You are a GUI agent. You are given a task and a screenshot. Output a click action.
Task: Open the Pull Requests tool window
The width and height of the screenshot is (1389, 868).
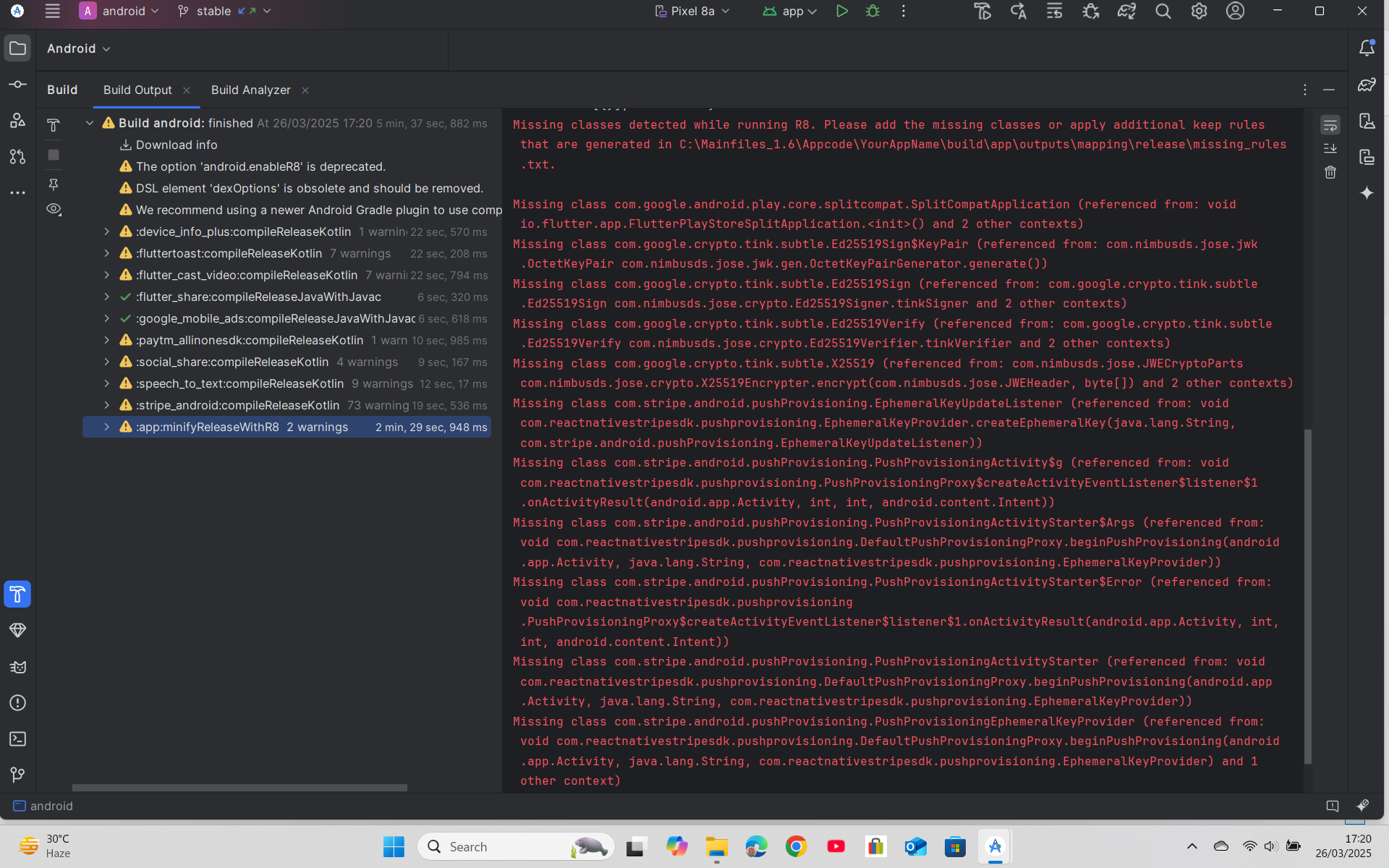[17, 156]
